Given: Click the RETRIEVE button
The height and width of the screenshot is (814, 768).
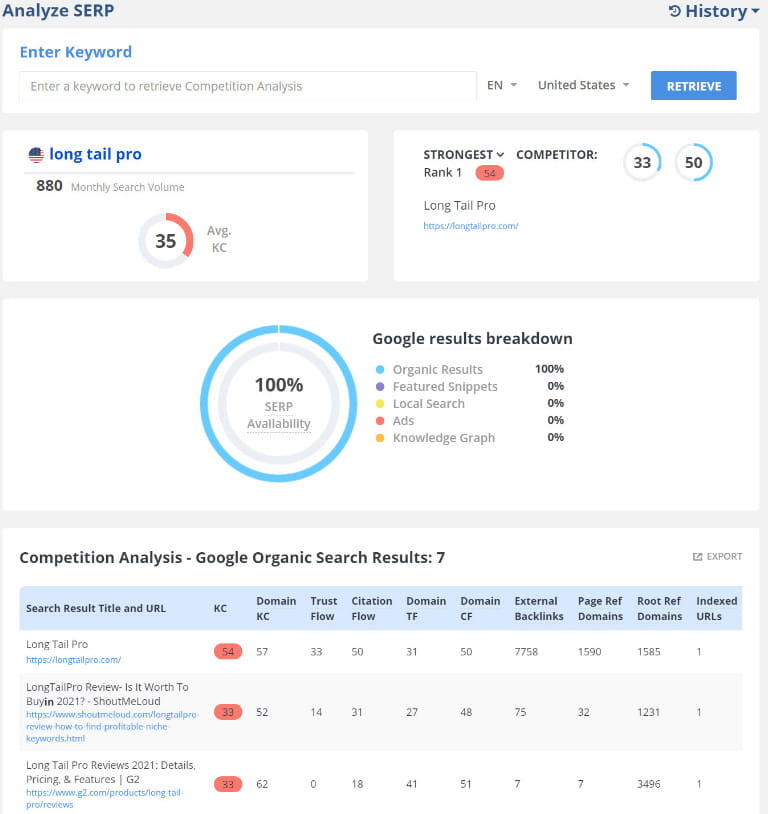Looking at the screenshot, I should 694,86.
